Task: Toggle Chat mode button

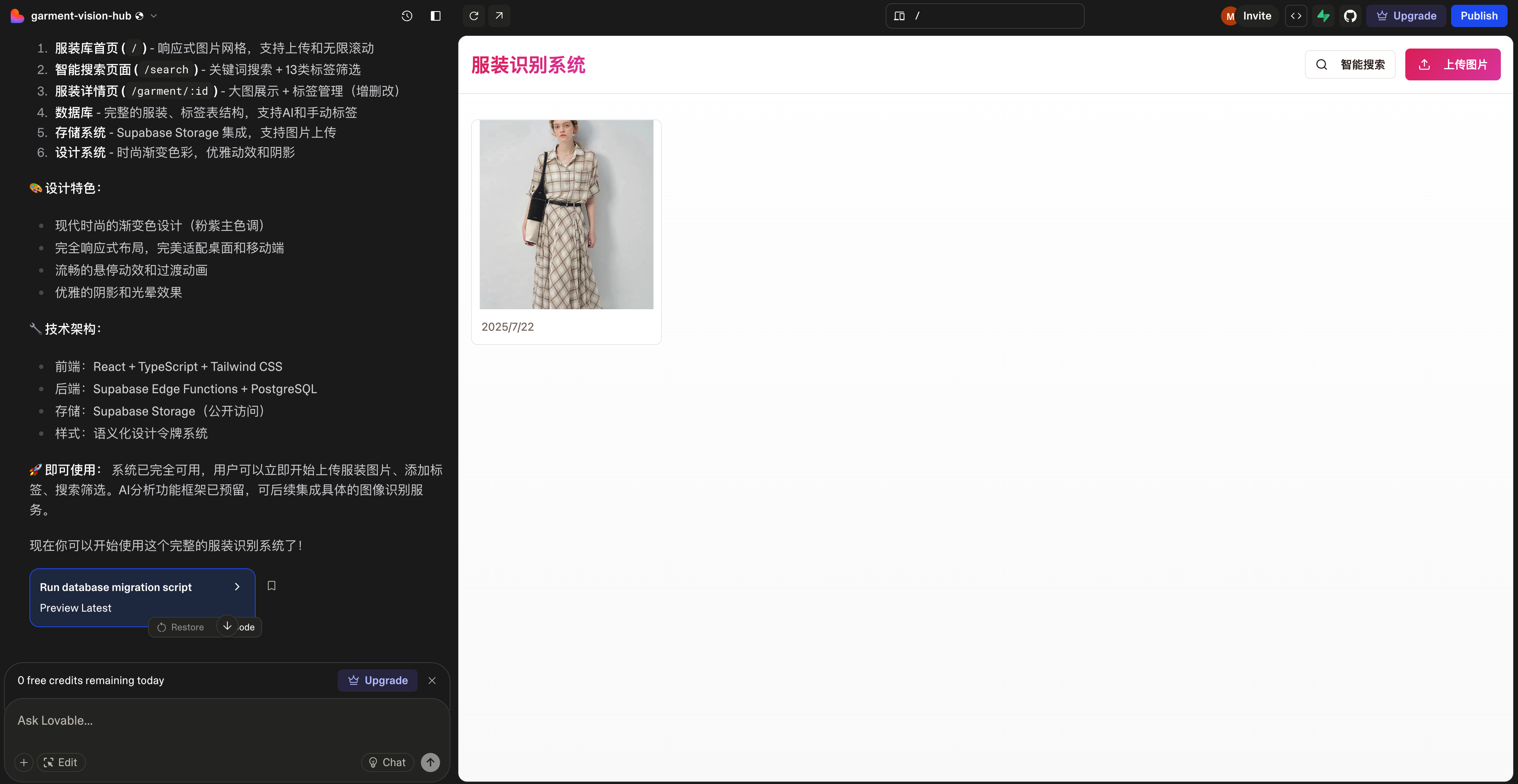Action: pos(388,762)
